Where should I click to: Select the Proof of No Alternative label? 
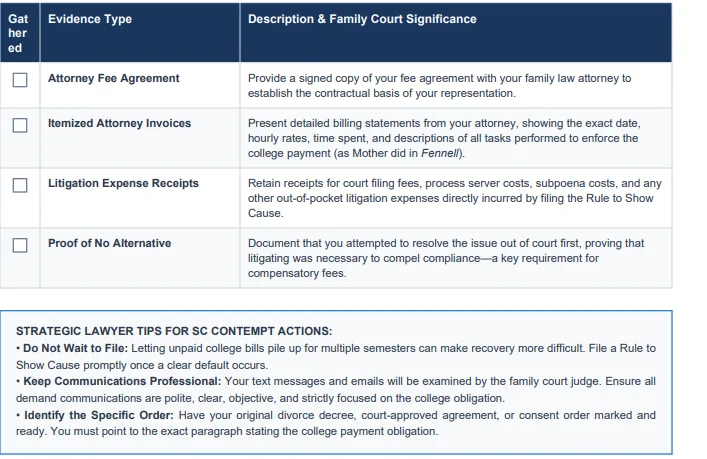110,243
